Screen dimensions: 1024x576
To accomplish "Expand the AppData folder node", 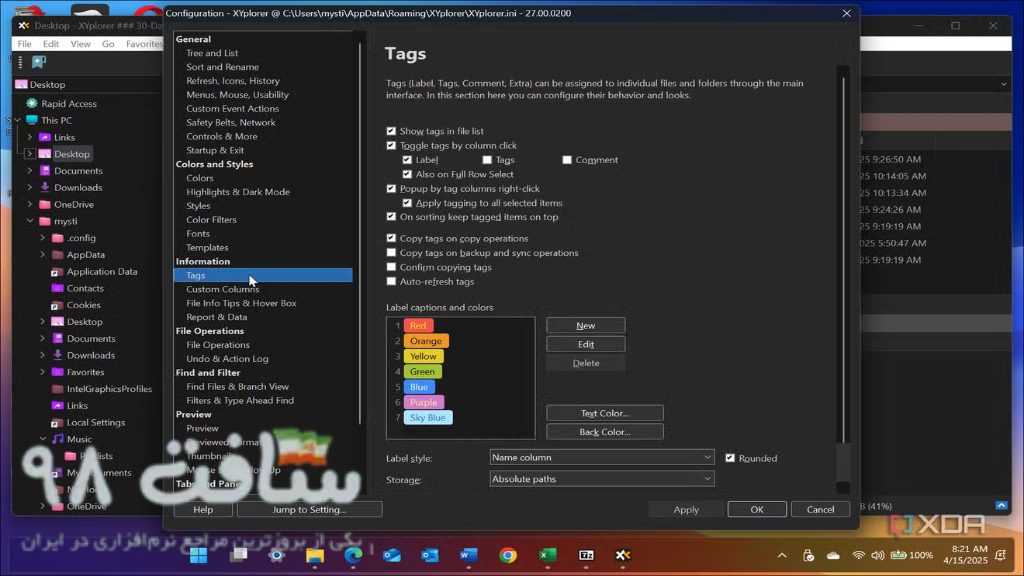I will point(42,255).
